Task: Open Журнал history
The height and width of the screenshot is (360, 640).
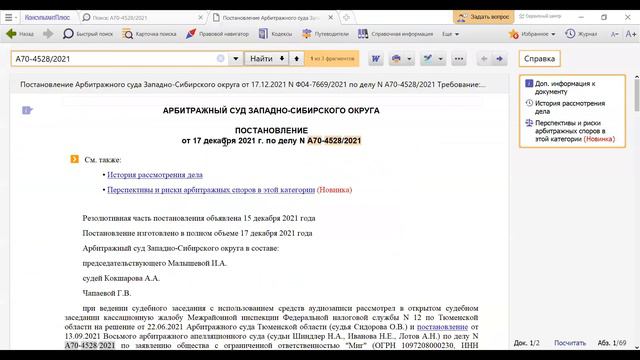Action: [581, 34]
